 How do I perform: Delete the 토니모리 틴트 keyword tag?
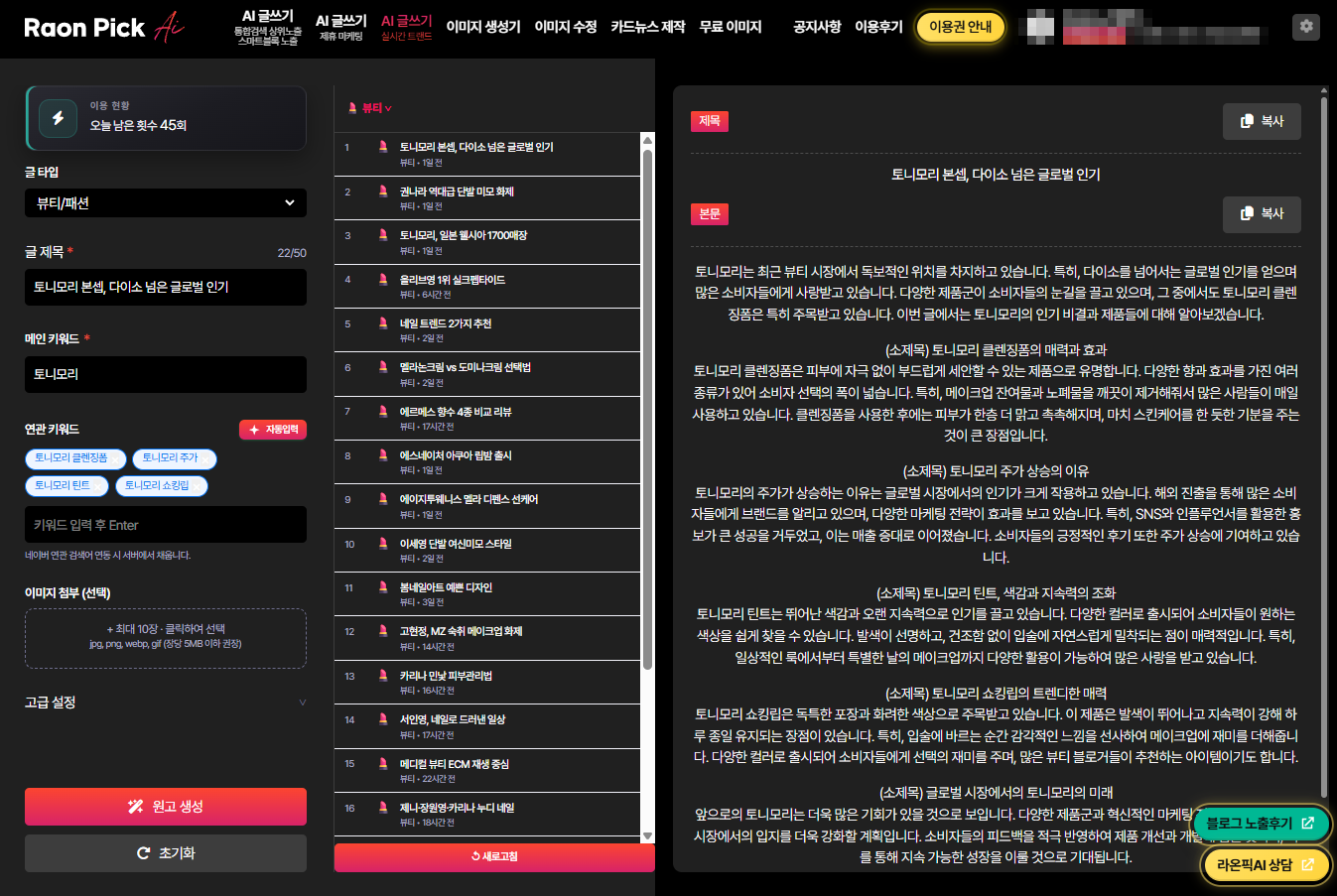click(x=99, y=486)
